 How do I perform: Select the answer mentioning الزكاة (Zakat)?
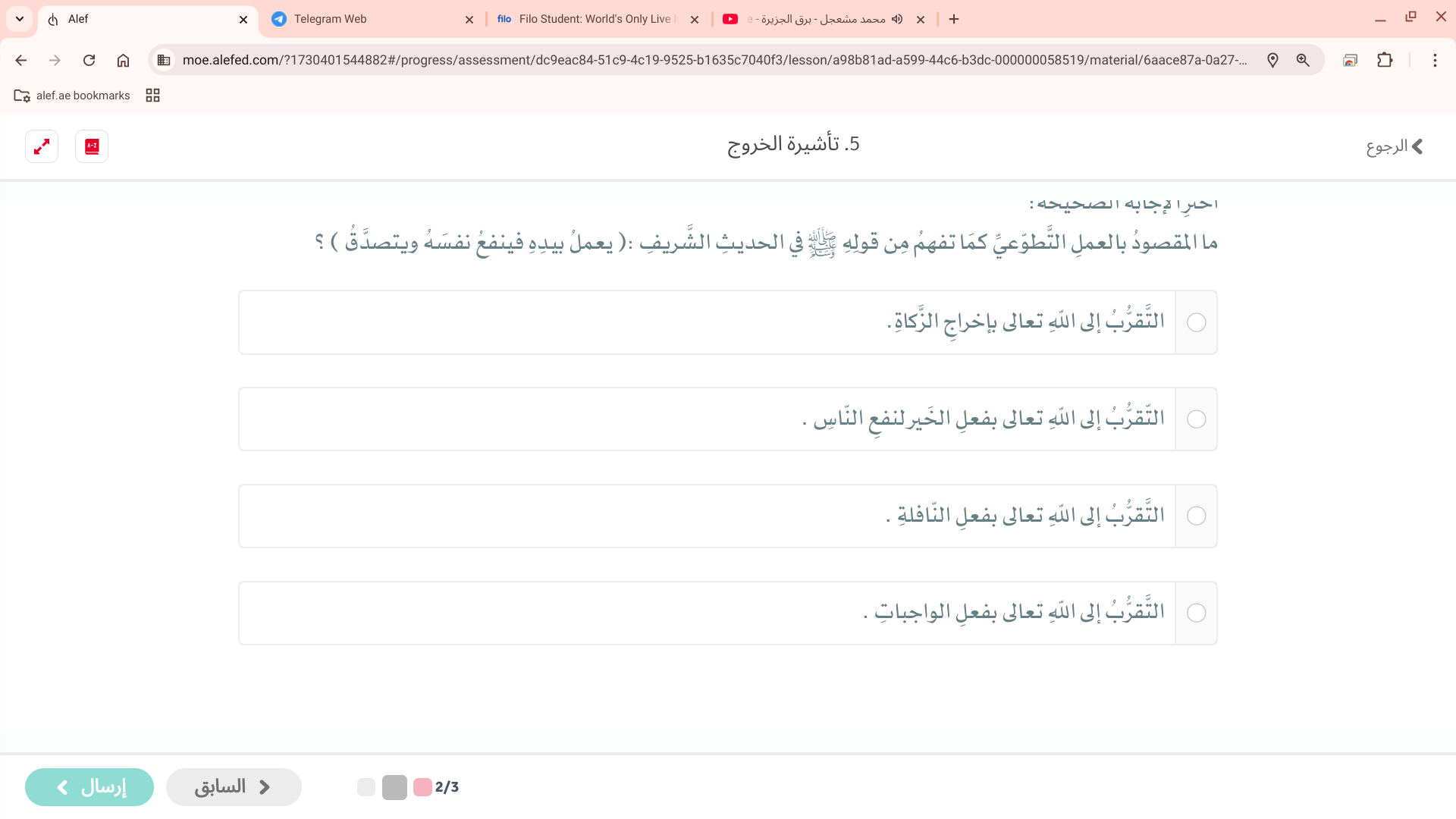[x=1196, y=322]
